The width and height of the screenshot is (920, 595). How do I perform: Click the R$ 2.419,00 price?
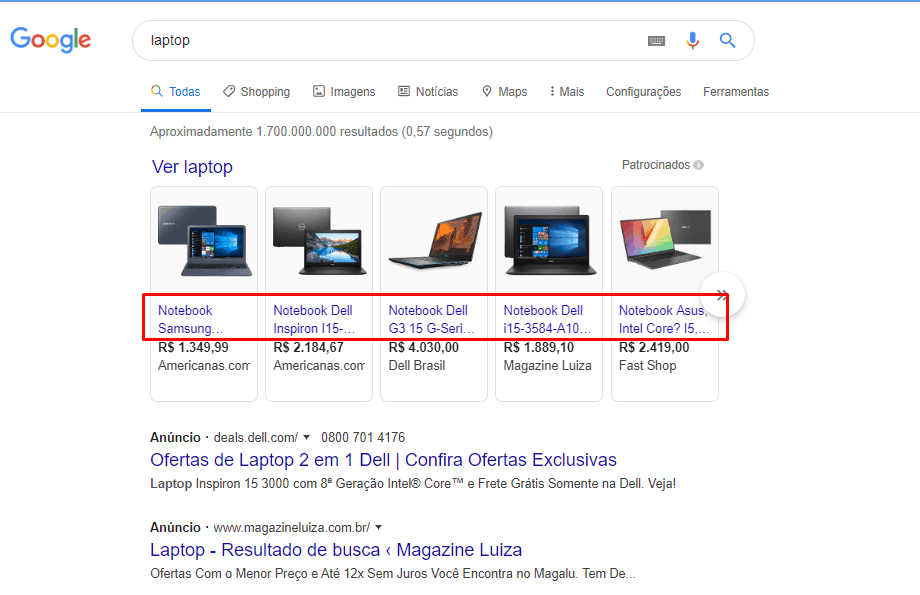654,347
